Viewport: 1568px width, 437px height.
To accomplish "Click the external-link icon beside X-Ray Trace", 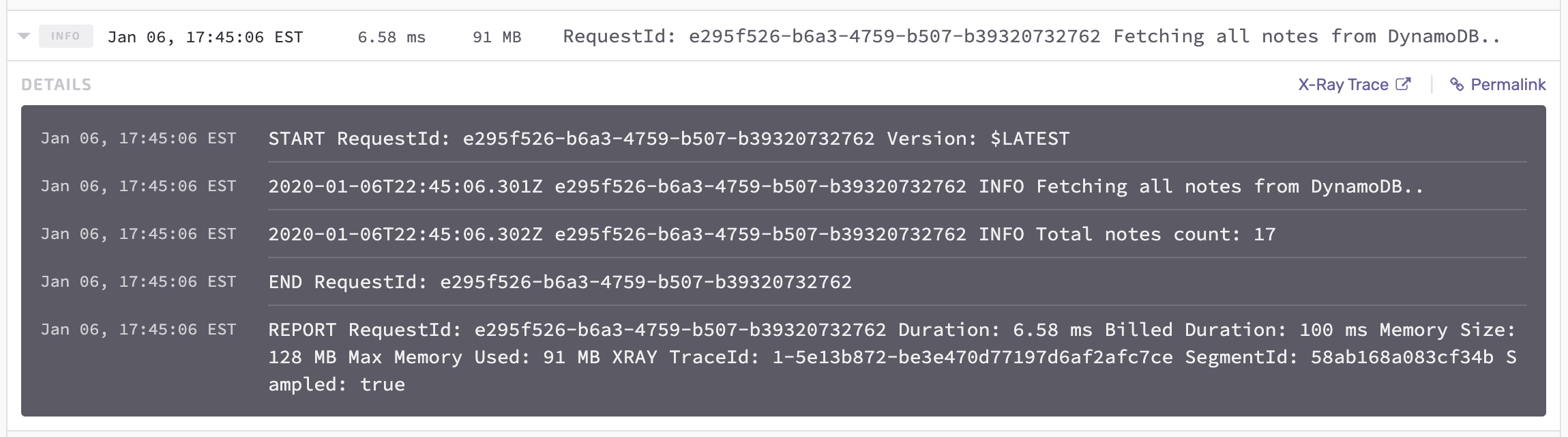I will click(1403, 84).
